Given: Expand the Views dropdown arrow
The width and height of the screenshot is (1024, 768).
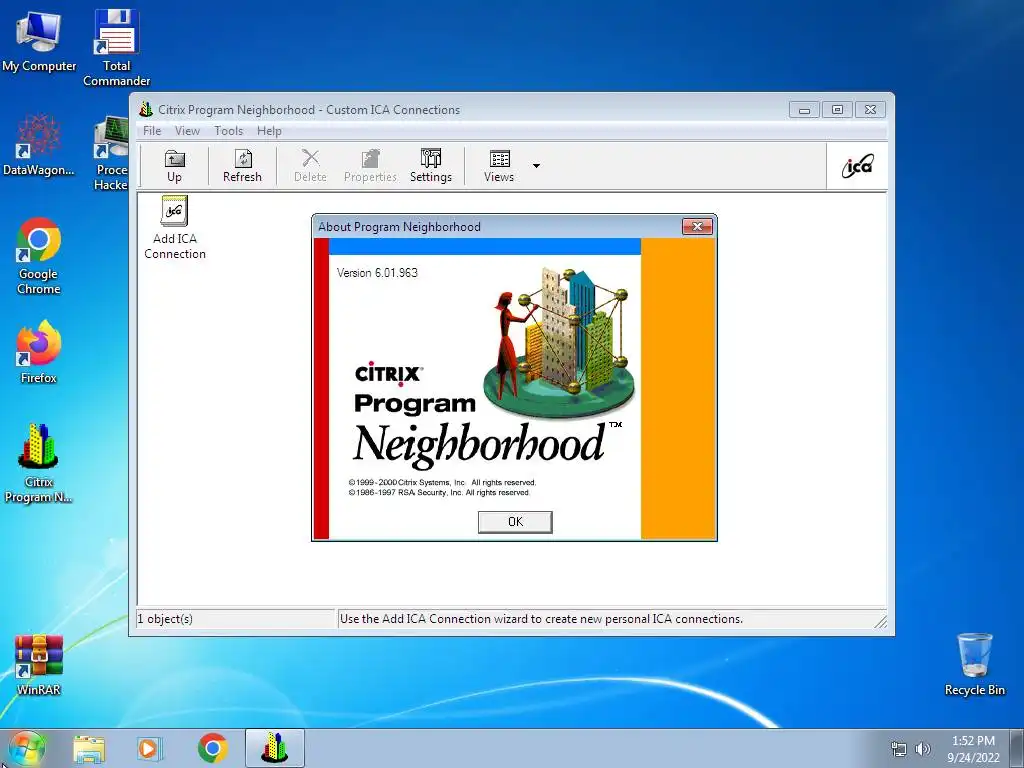Looking at the screenshot, I should coord(536,166).
